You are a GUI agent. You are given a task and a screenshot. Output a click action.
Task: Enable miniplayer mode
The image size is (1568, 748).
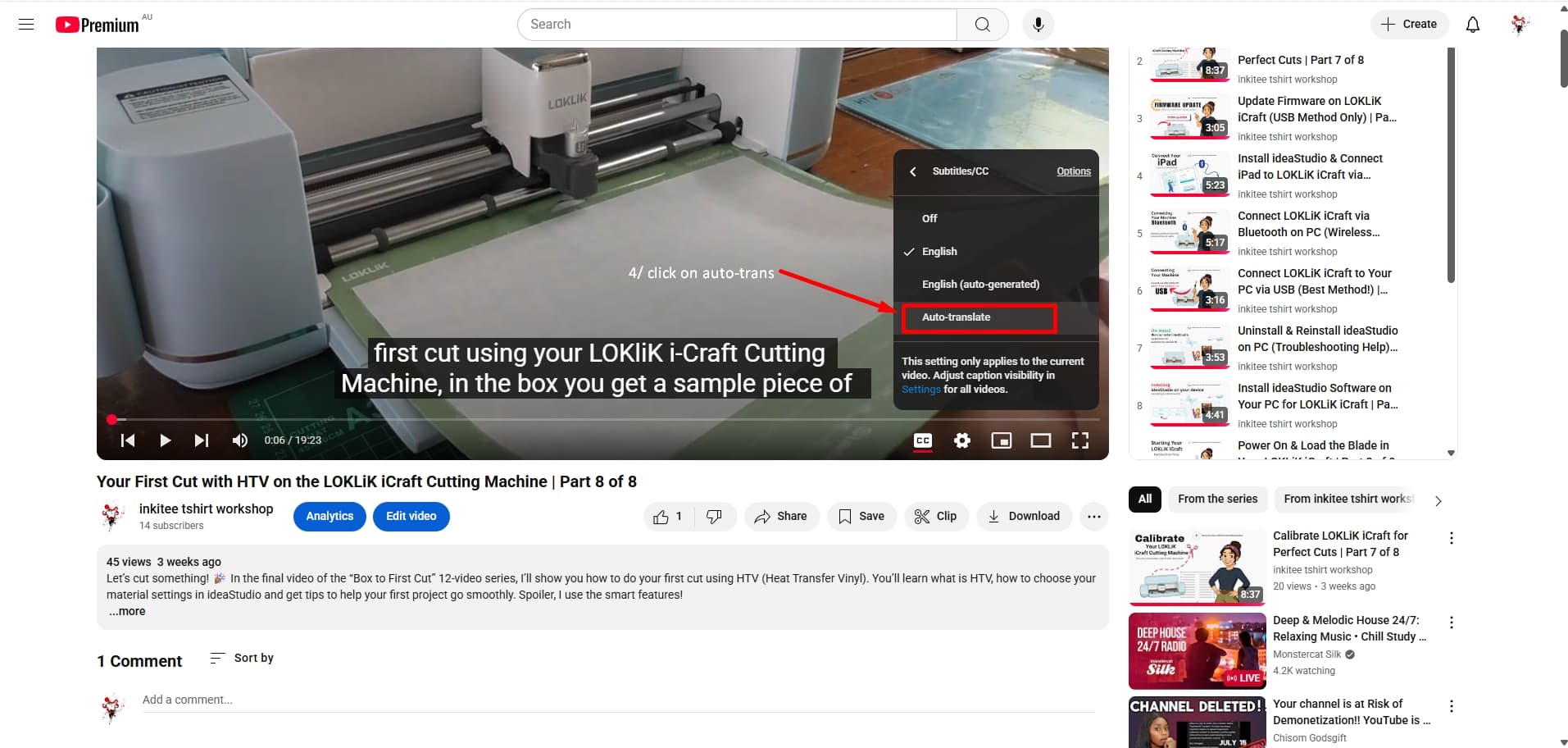point(1002,440)
